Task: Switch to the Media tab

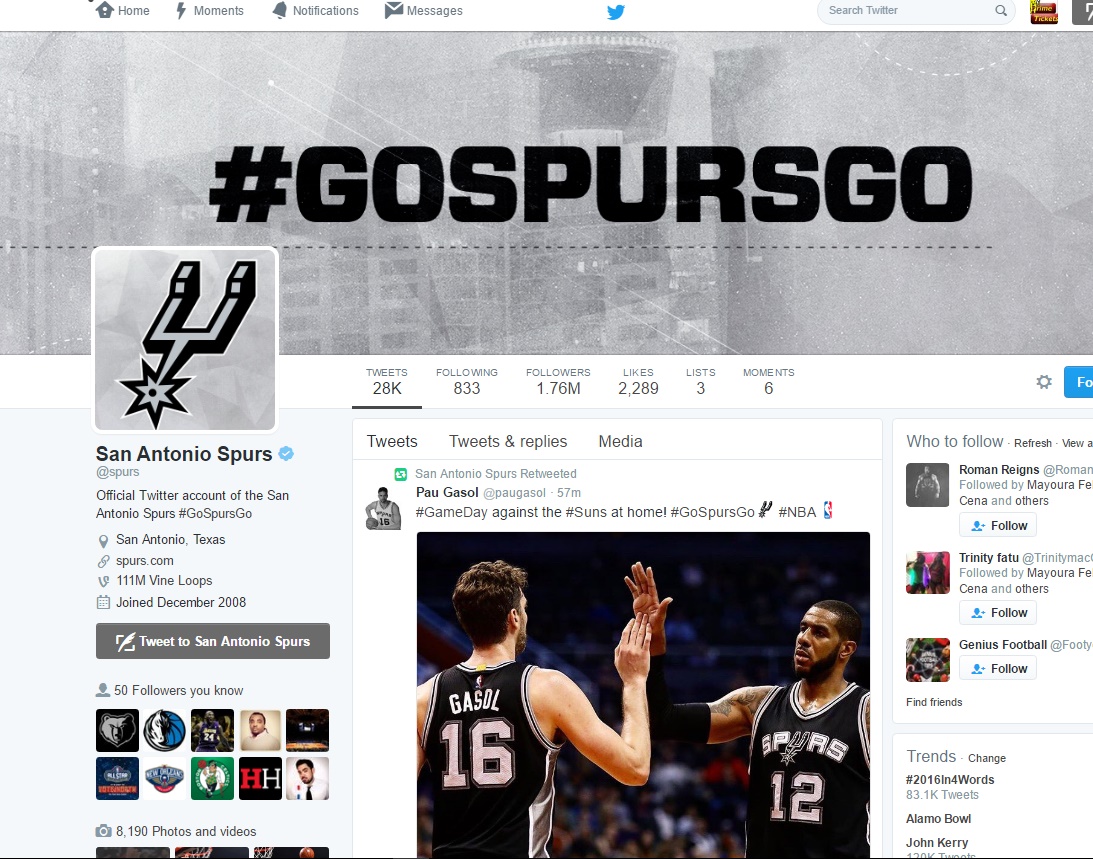Action: click(620, 441)
